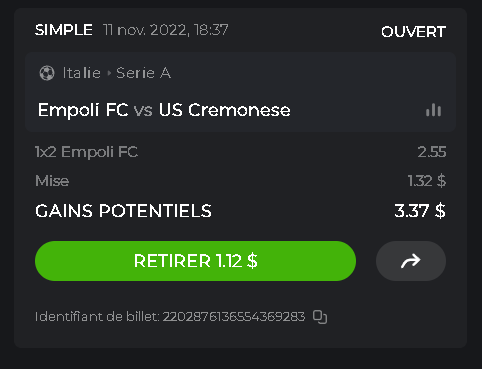
Task: Click the 1x2 Empoli FC selection
Action: pyautogui.click(x=86, y=152)
